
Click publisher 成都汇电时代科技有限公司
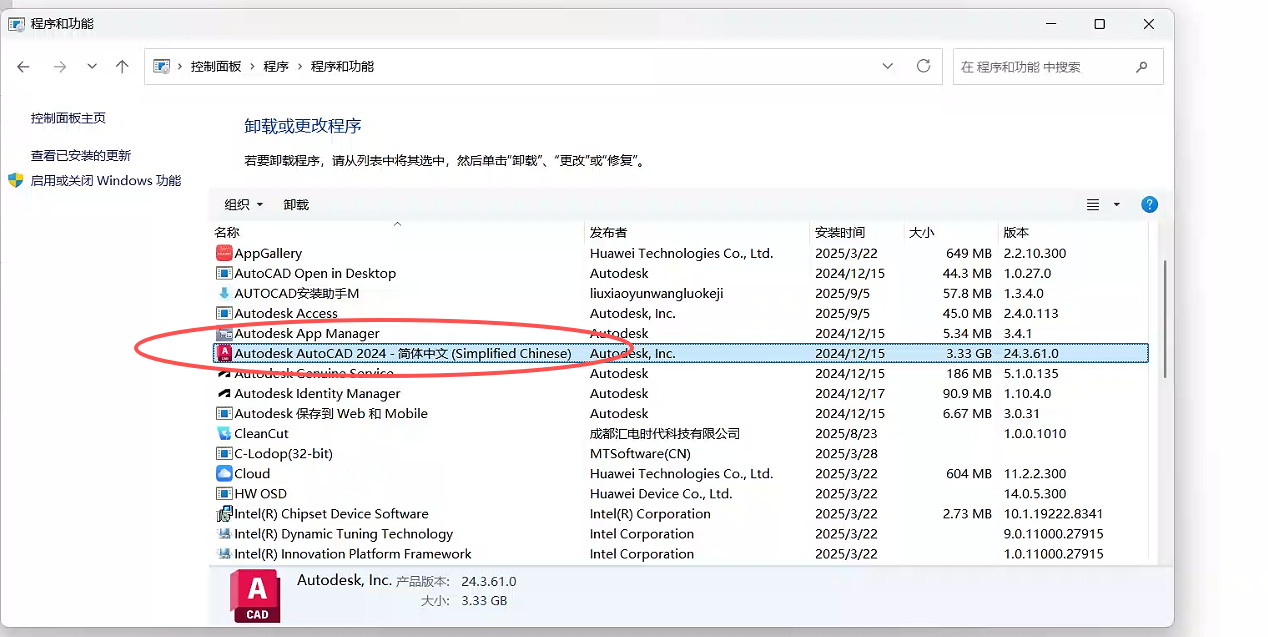tap(665, 433)
